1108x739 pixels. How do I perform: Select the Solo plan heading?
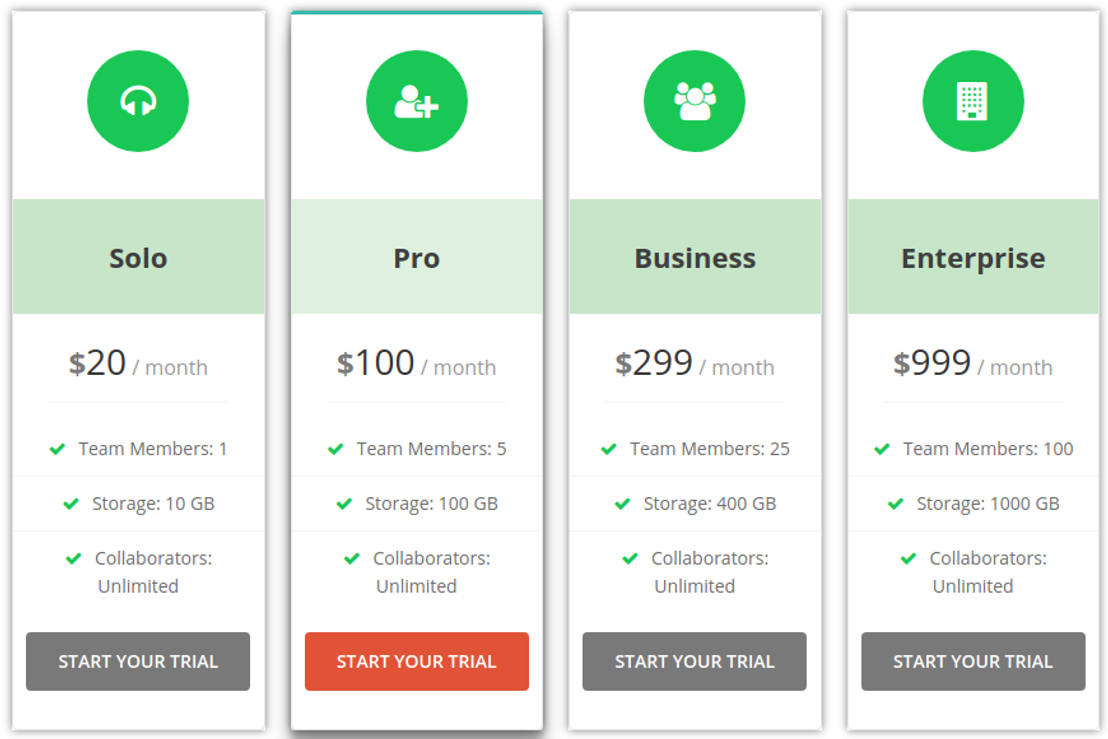(x=138, y=258)
